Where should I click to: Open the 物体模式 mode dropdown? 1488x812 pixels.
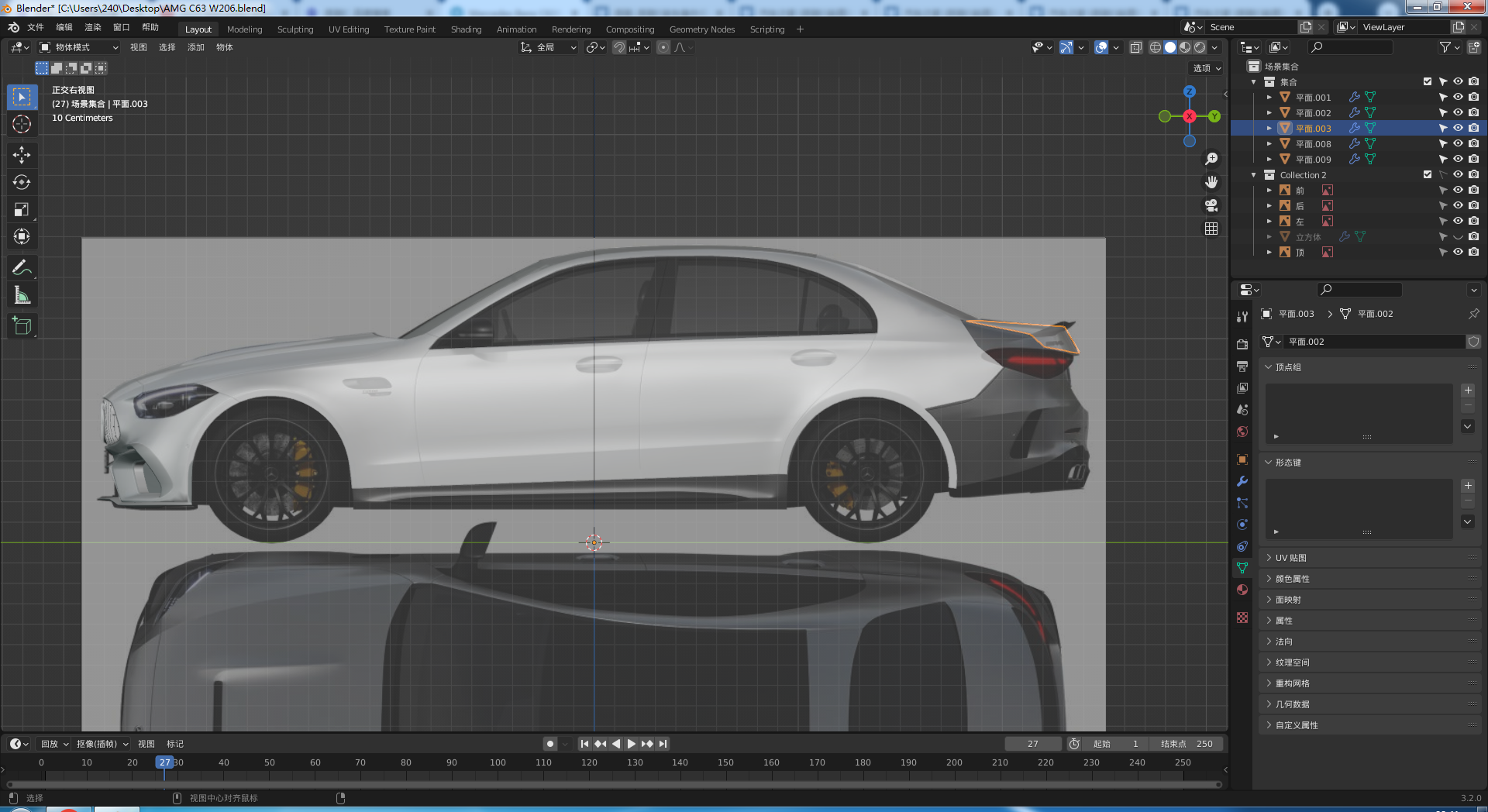tap(79, 47)
